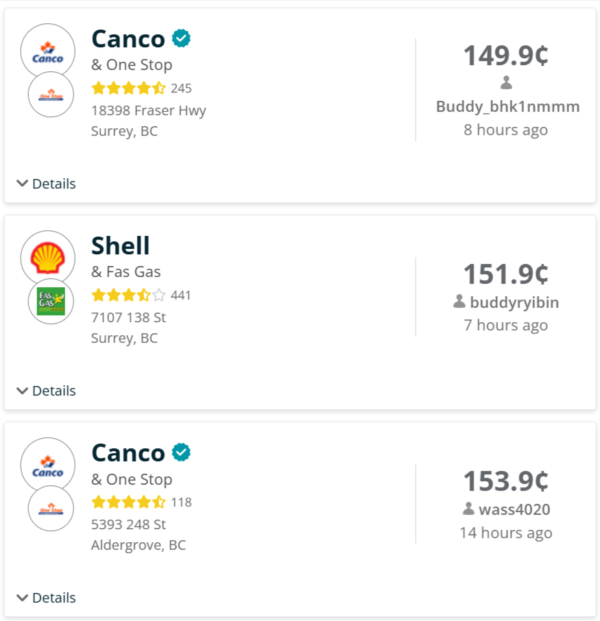Open the Canco Fraser Hwy station title
The width and height of the screenshot is (600, 621).
pos(128,39)
